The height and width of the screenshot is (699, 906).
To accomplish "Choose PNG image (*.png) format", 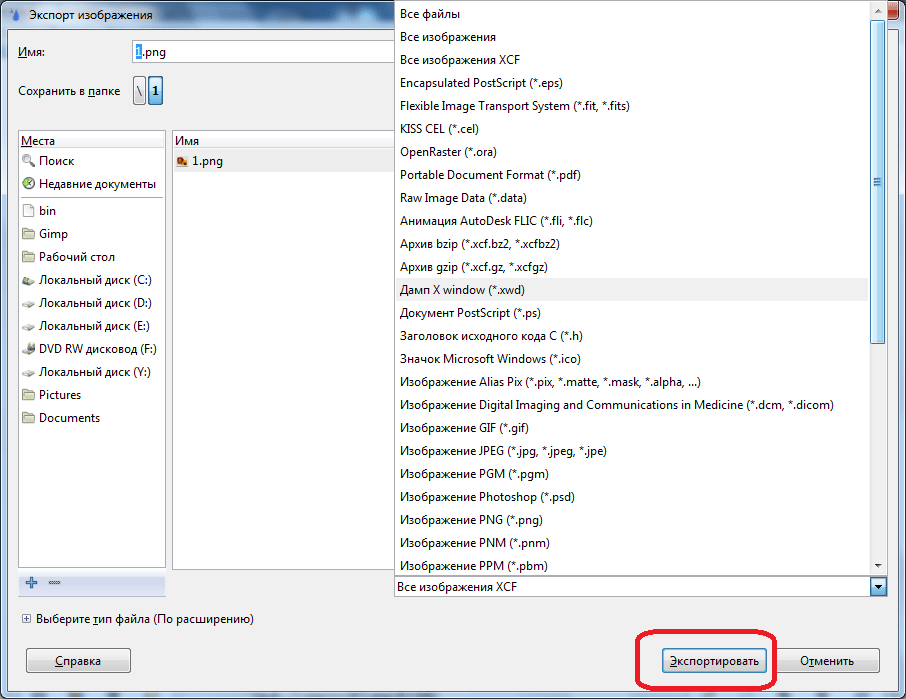I will tap(472, 520).
